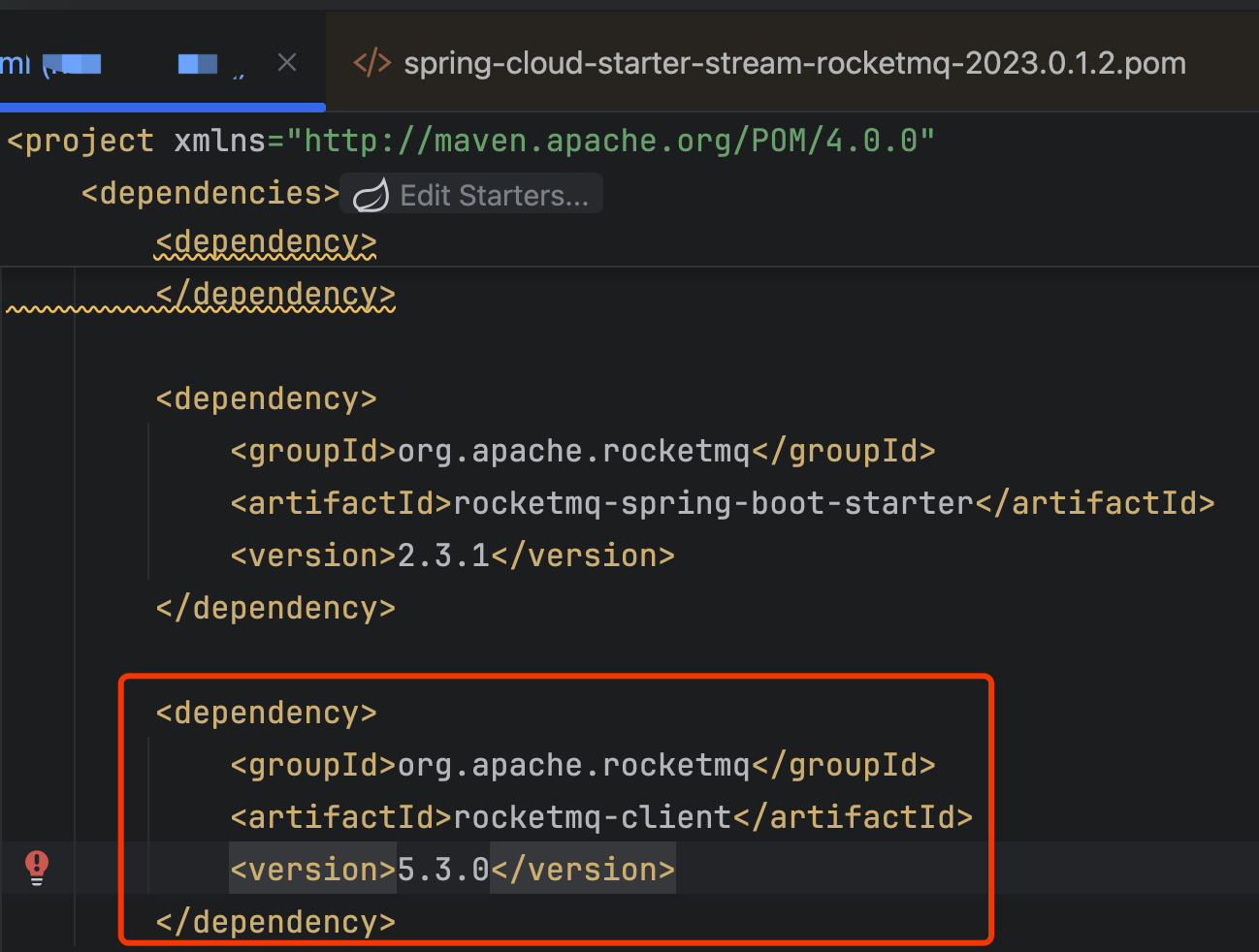Select version number 5.3.0 in the editor
This screenshot has width=1259, height=952.
click(x=443, y=869)
